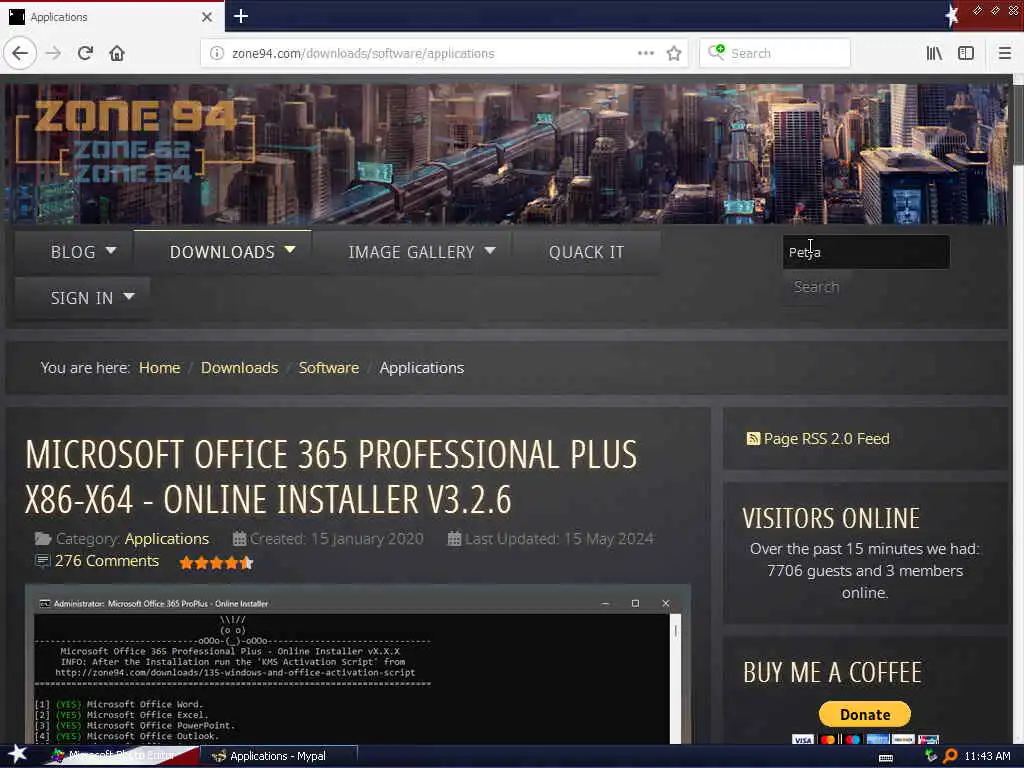Click the magnifier tray icon
The image size is (1024, 768).
(x=950, y=756)
